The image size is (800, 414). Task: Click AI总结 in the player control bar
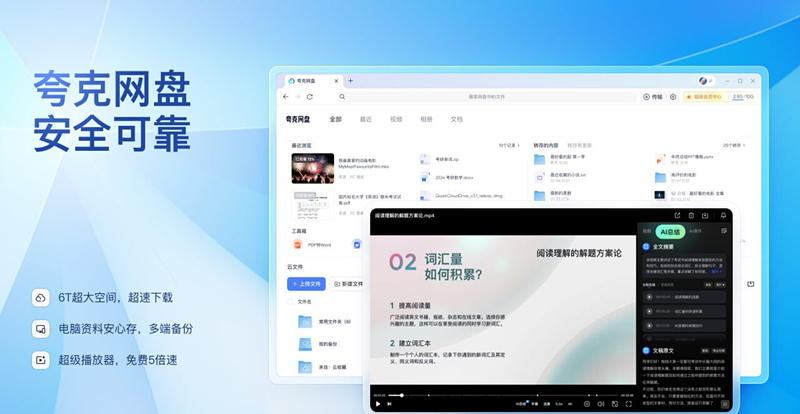click(521, 404)
